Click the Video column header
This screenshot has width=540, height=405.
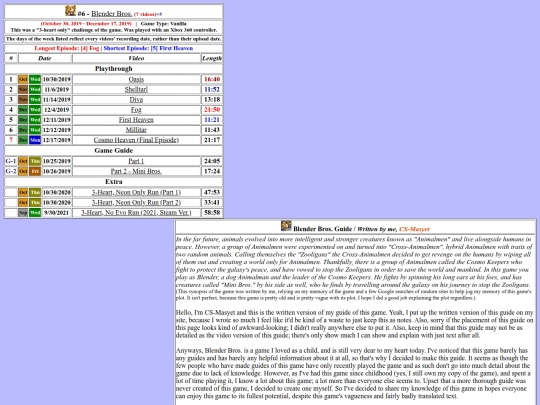click(136, 58)
